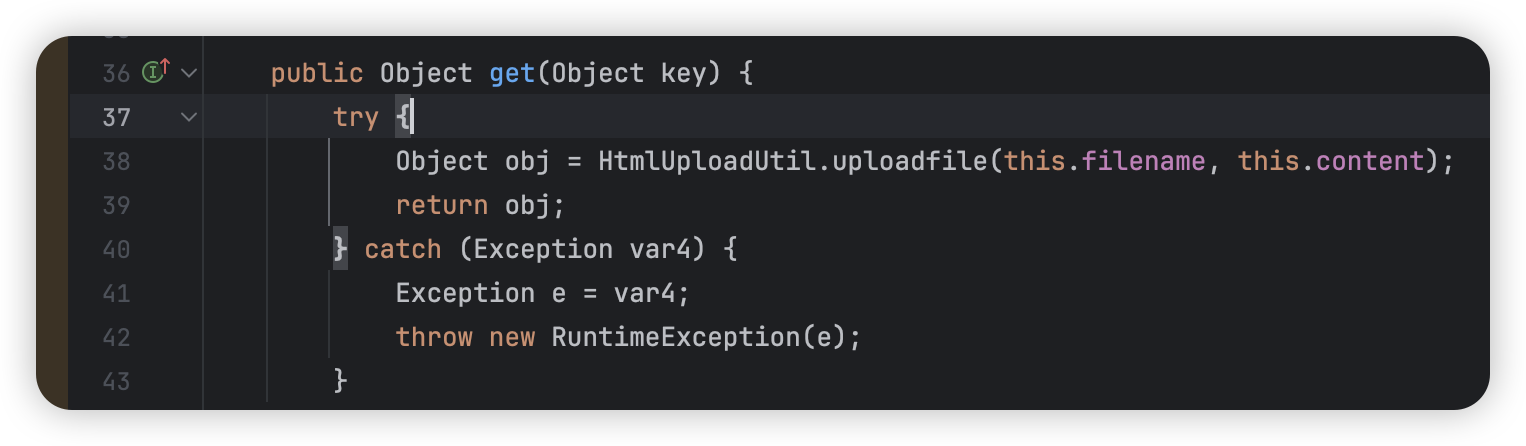Collapse the try block fold chevron
The width and height of the screenshot is (1526, 446).
click(188, 117)
